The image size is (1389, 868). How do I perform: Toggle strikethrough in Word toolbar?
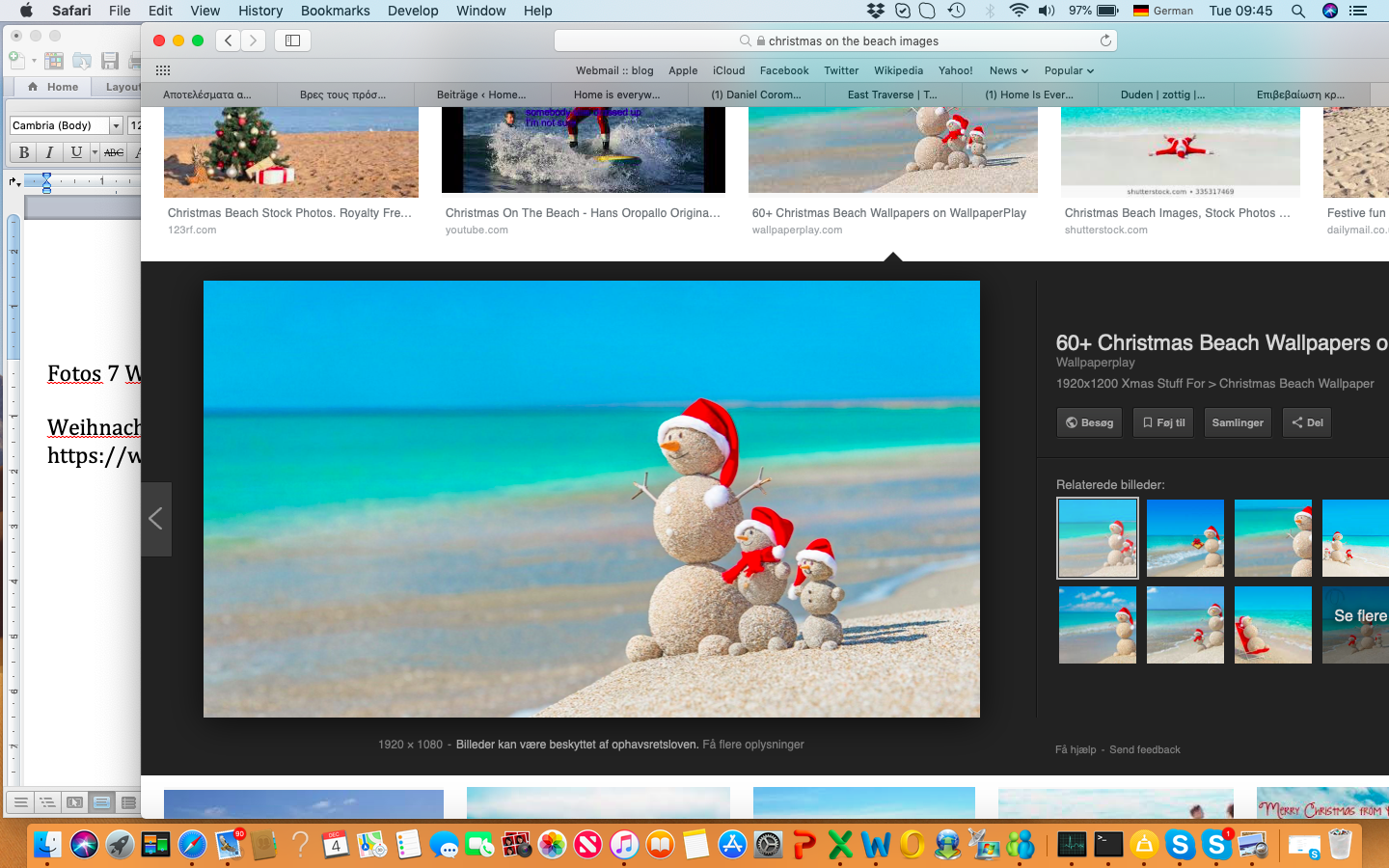pyautogui.click(x=114, y=152)
